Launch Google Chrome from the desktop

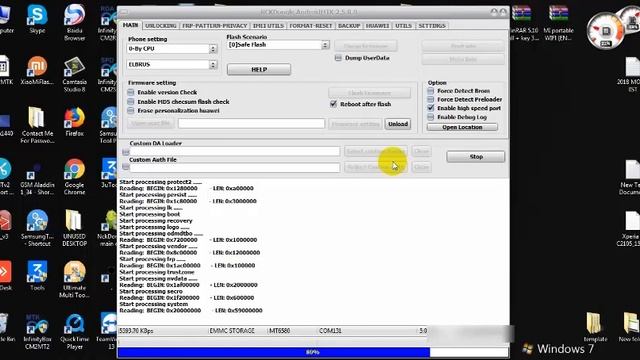click(x=74, y=177)
